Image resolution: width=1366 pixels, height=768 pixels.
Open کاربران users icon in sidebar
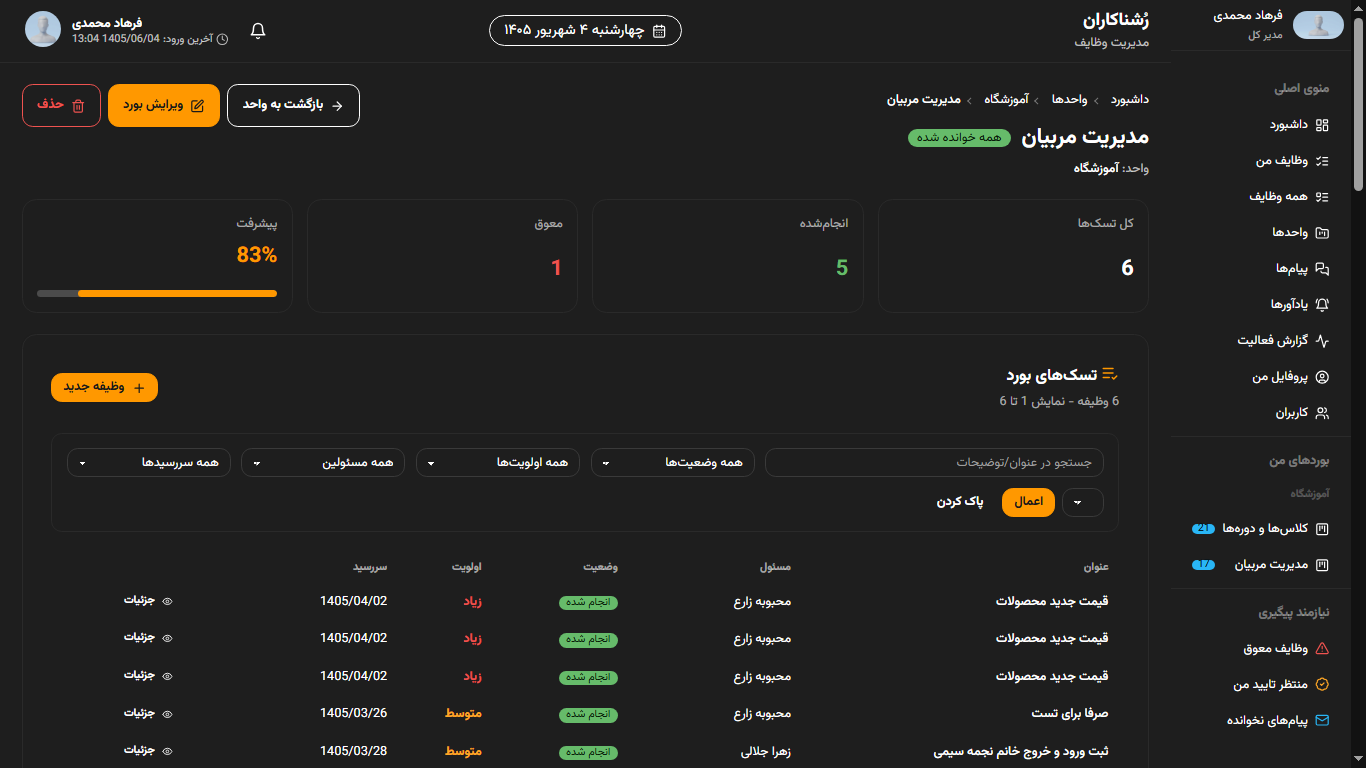1322,413
